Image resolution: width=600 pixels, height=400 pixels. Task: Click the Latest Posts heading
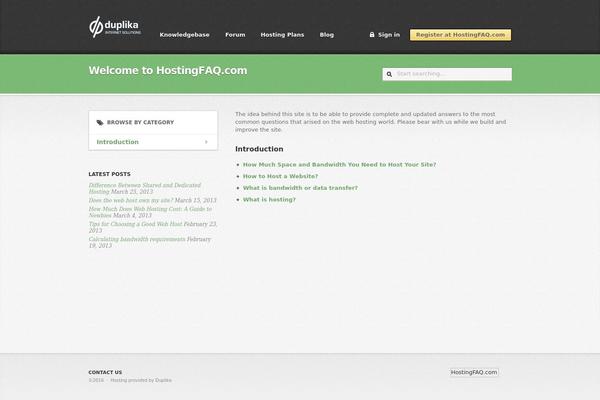click(109, 174)
